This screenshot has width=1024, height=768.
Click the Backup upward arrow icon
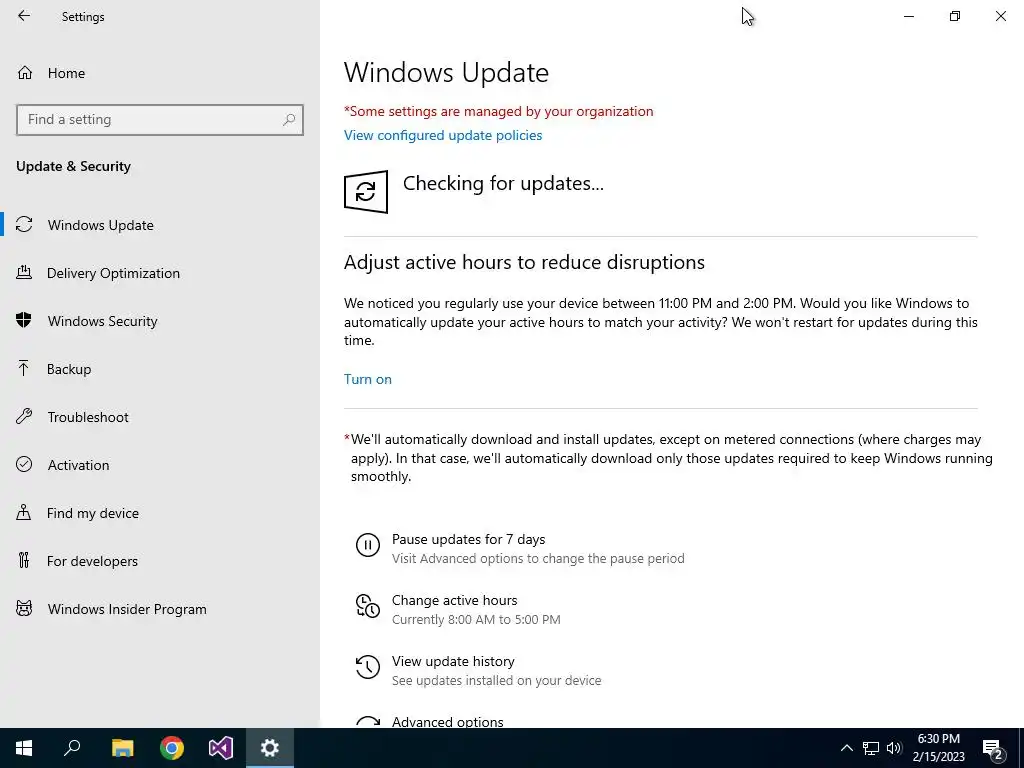[24, 368]
